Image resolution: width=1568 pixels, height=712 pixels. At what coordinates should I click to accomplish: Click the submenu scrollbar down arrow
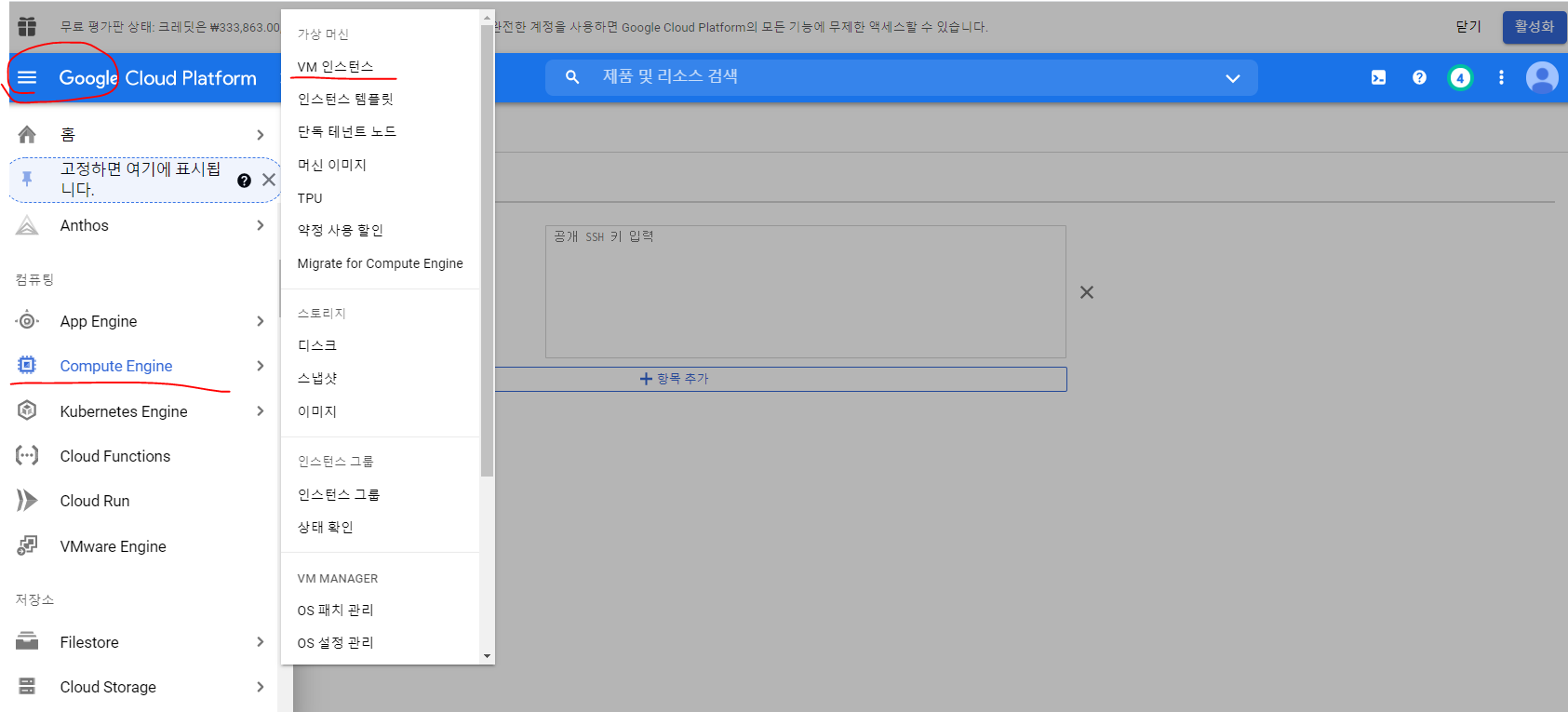[x=487, y=656]
